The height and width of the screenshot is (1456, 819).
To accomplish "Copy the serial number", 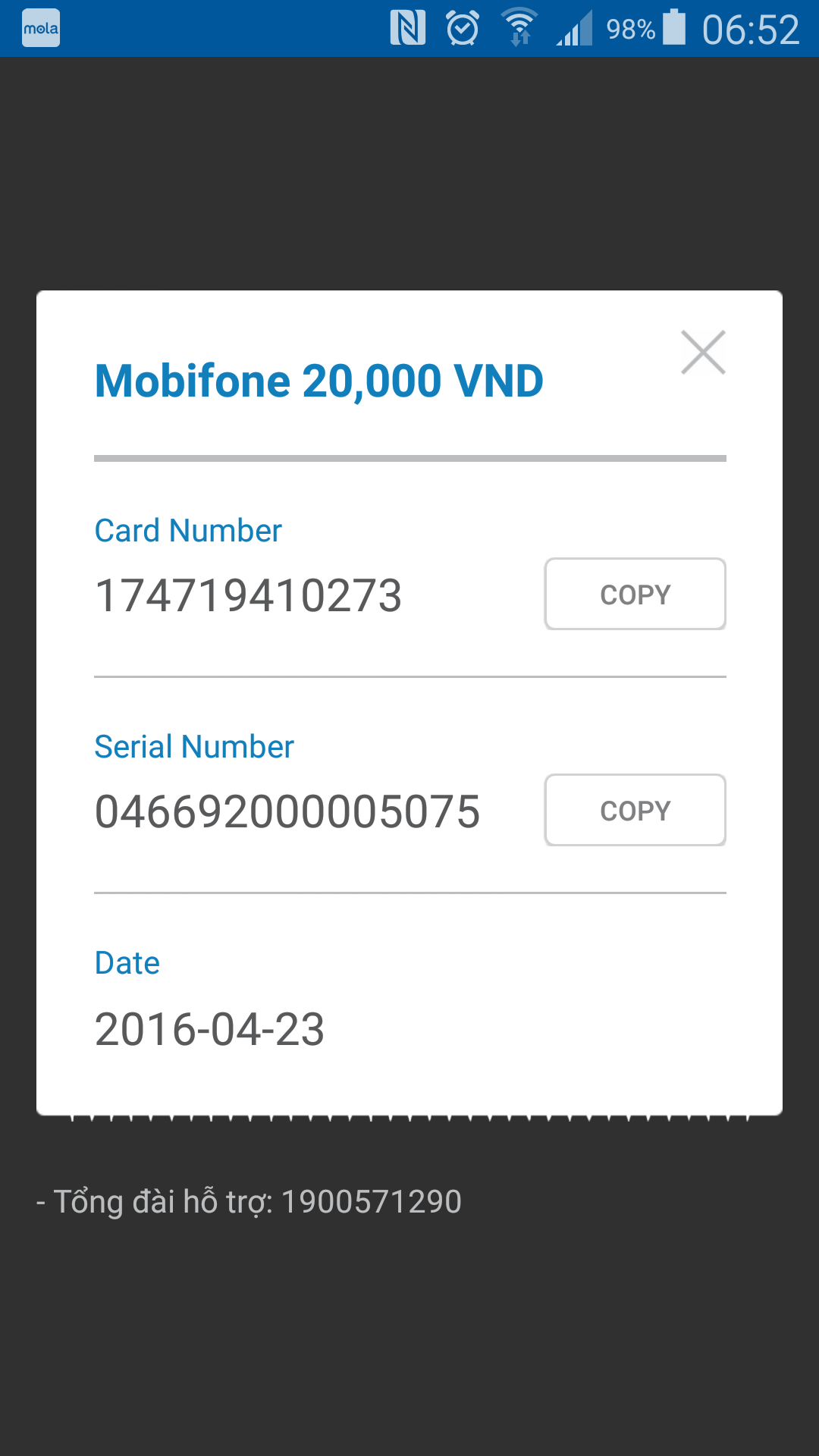I will 635,811.
